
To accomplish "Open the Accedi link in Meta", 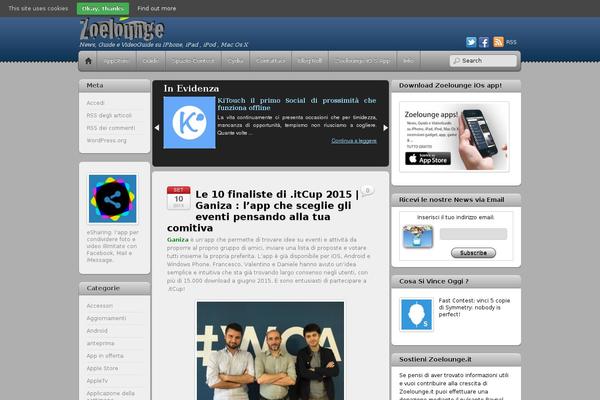I will (x=95, y=103).
